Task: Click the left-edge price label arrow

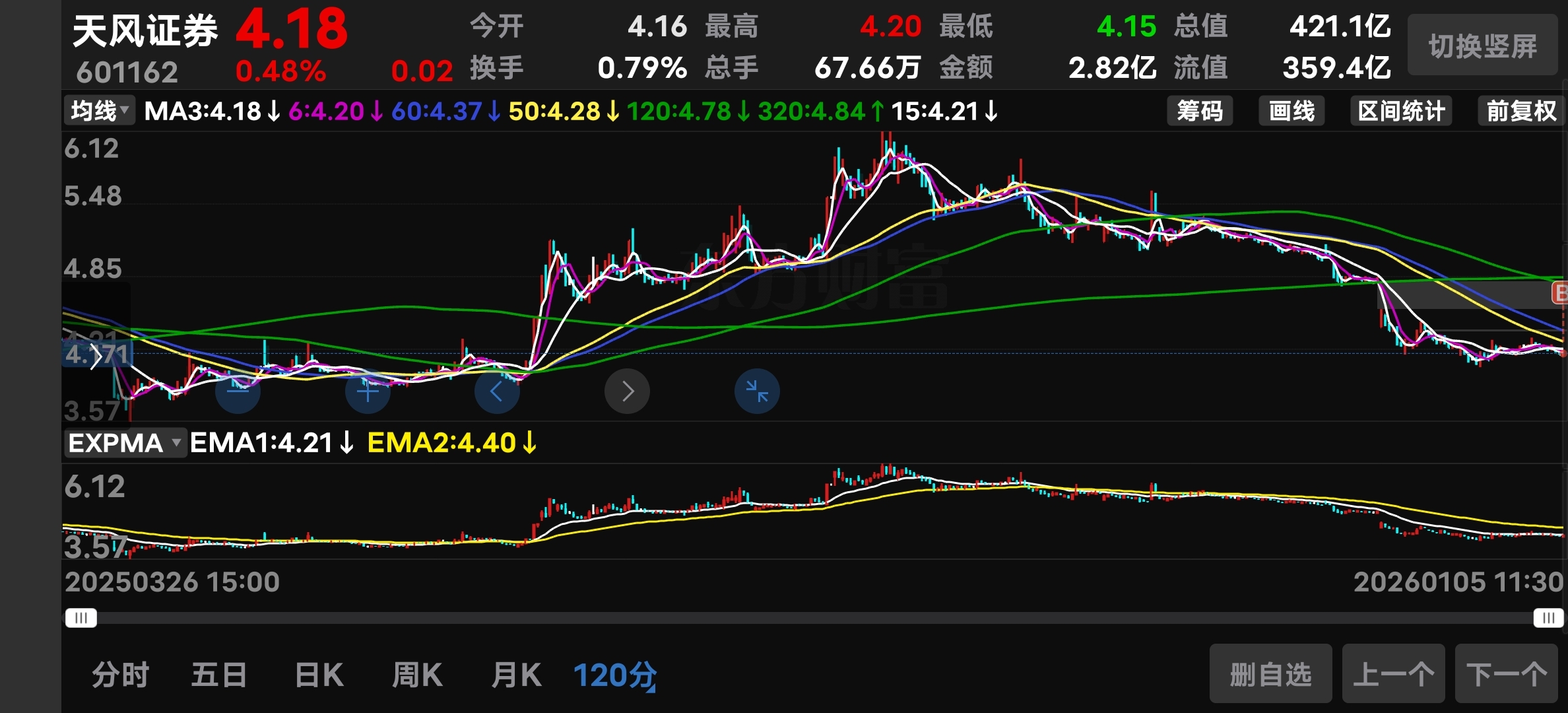Action: (x=96, y=356)
